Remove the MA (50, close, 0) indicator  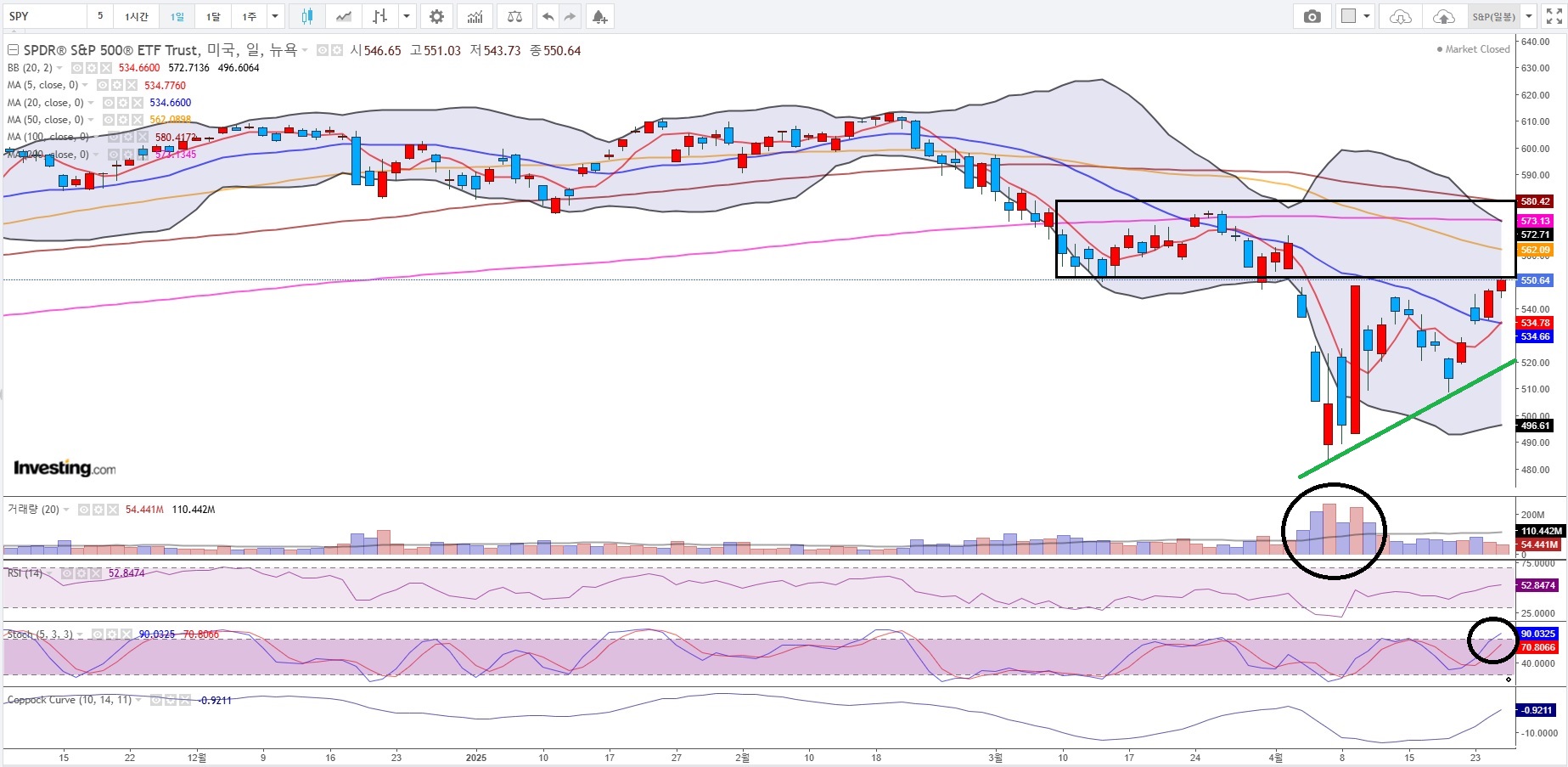pos(138,120)
